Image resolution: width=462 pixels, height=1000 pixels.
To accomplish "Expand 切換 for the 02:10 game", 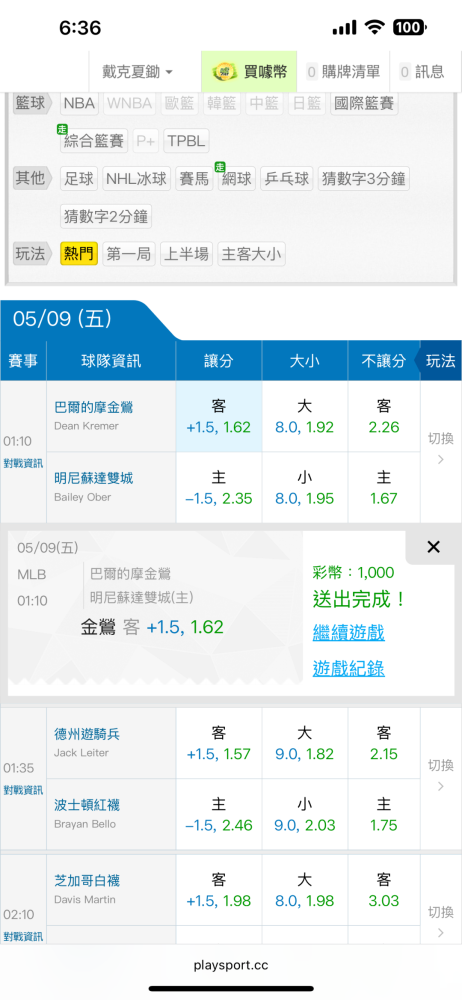I will coord(440,922).
